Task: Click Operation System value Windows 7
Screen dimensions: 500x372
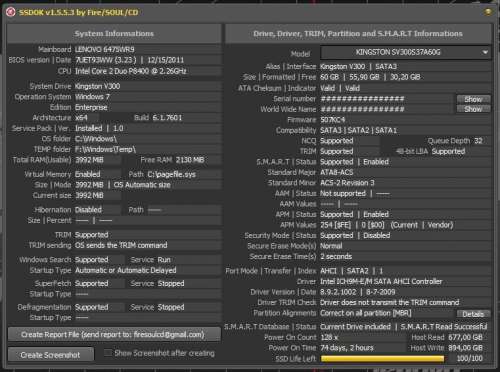Action: [92, 97]
